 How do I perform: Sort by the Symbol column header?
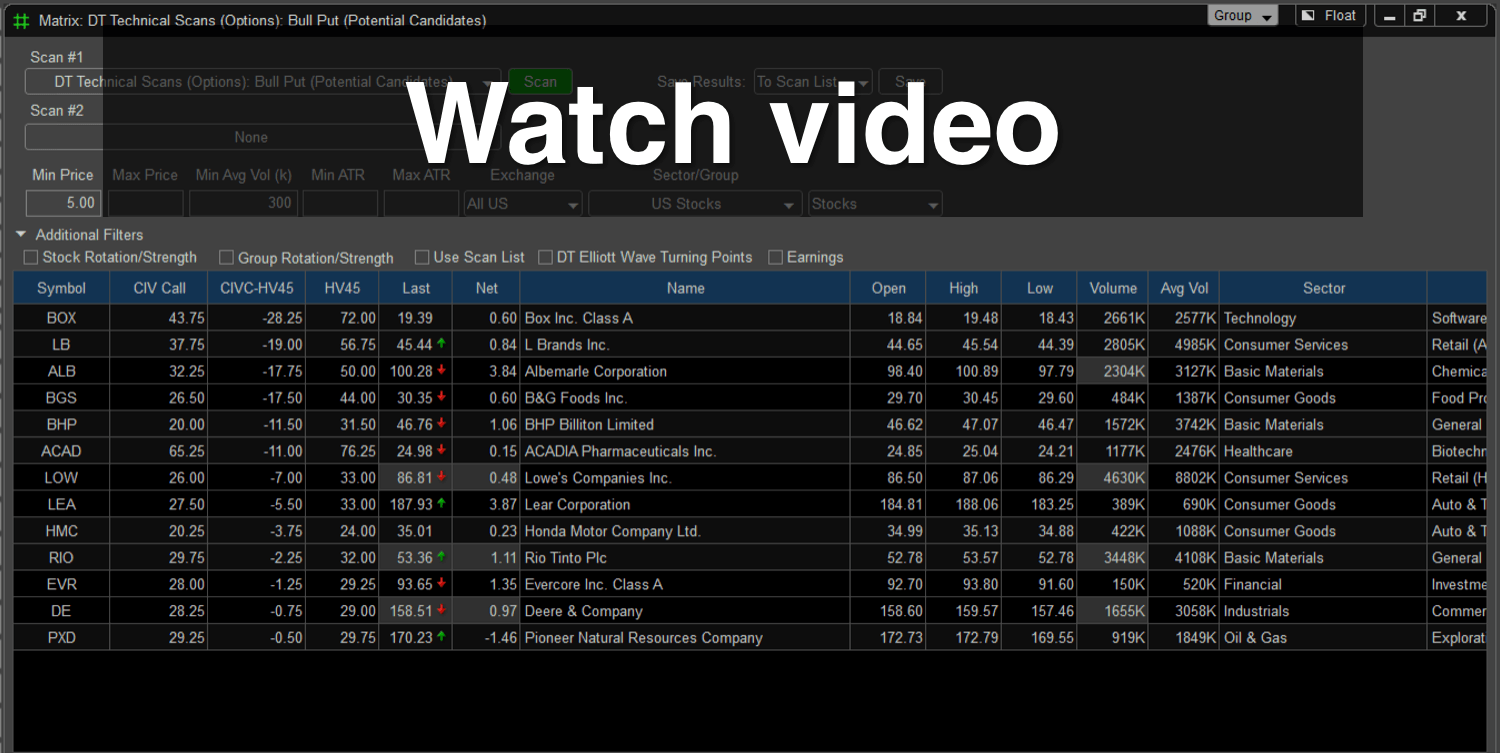pyautogui.click(x=62, y=288)
